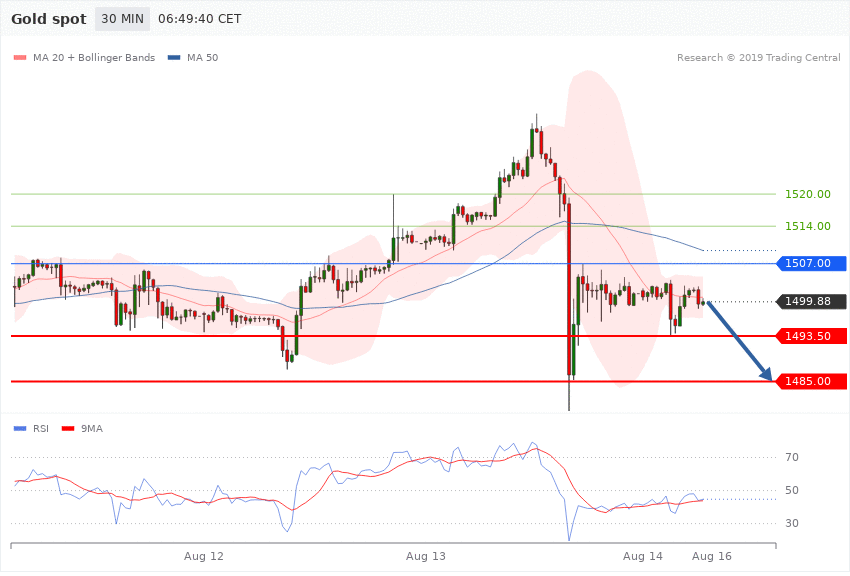Click the 1499.88 current price tag
The height and width of the screenshot is (576, 850).
(x=812, y=301)
